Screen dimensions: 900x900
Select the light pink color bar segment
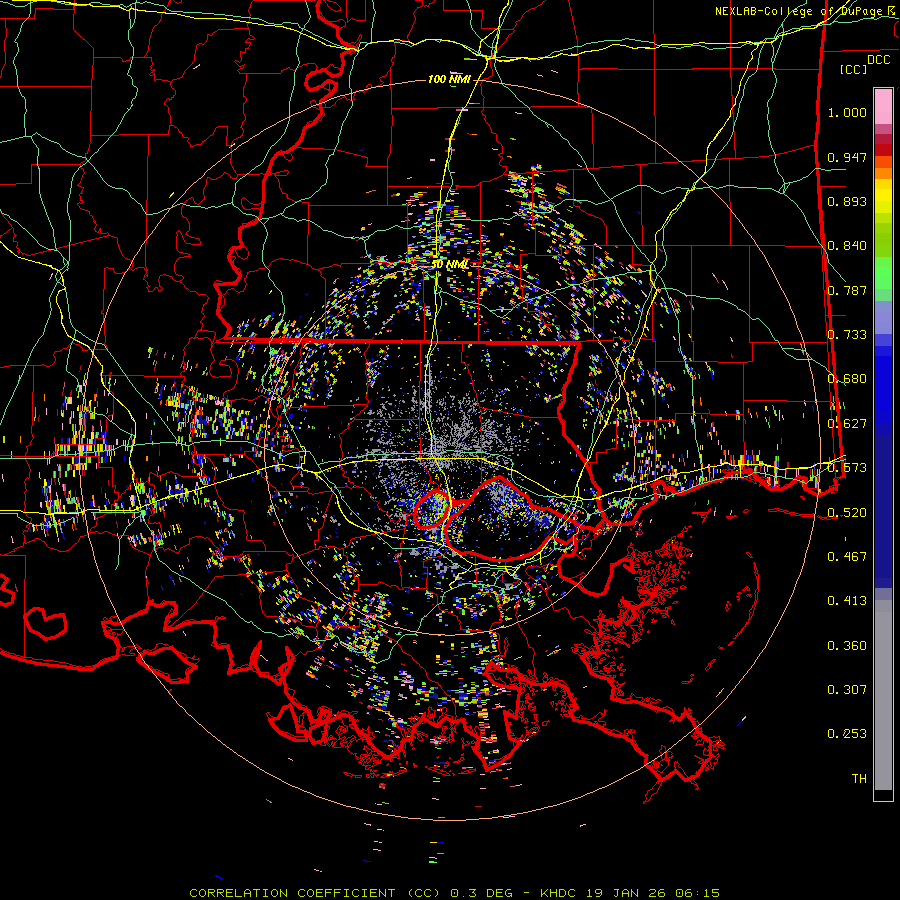883,104
